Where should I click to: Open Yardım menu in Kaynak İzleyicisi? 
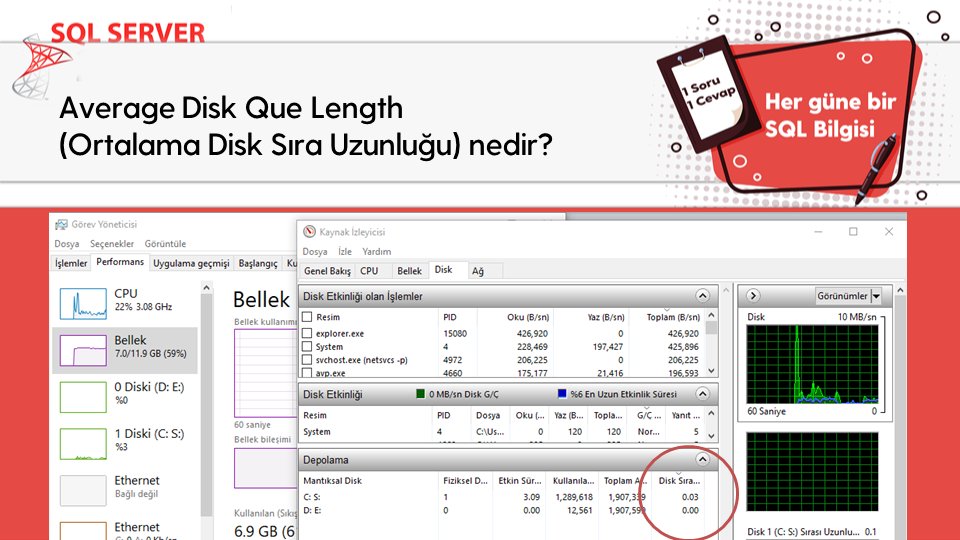pos(376,252)
